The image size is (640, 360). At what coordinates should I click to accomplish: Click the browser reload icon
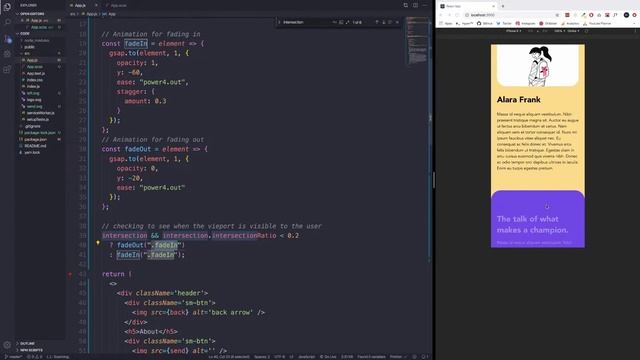(457, 15)
